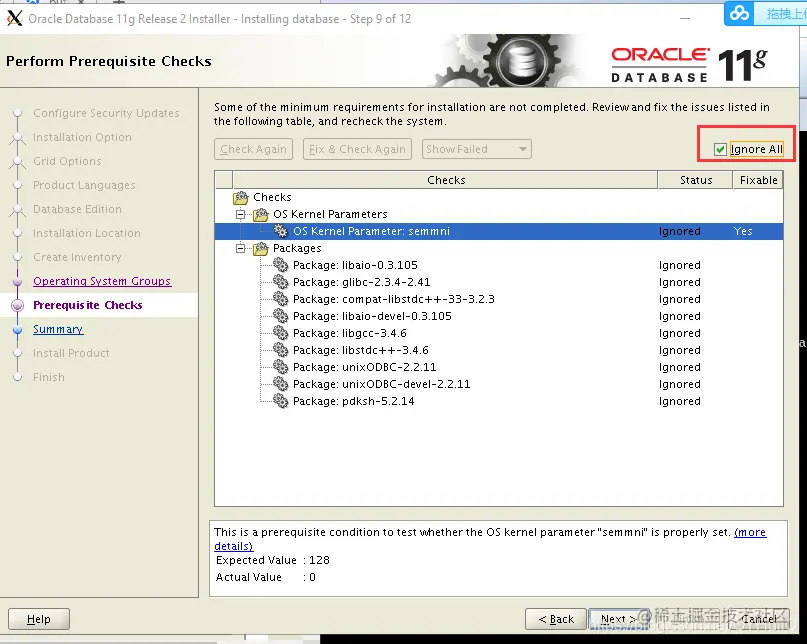This screenshot has height=644, width=807.
Task: Click the Fix & Check Again button
Action: pyautogui.click(x=357, y=149)
